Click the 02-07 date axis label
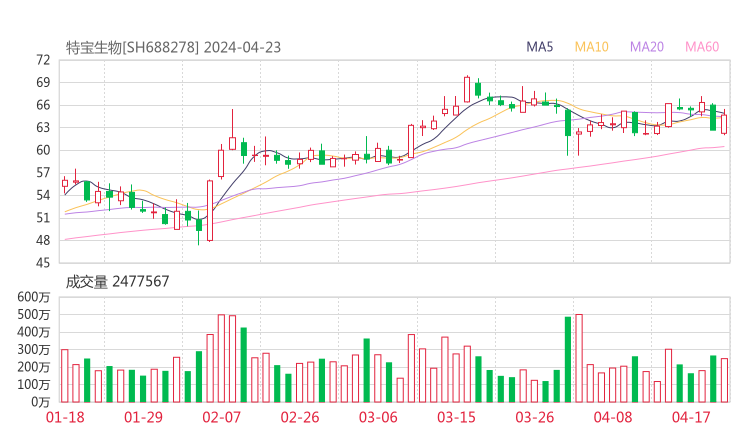 pyautogui.click(x=221, y=417)
